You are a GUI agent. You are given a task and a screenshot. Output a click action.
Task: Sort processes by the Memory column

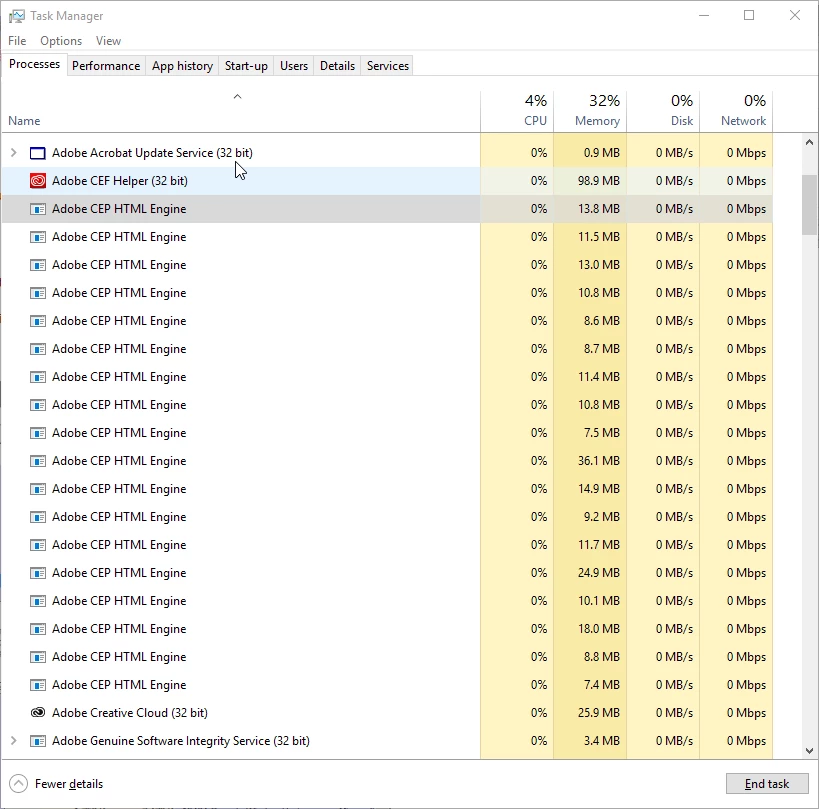[x=590, y=111]
